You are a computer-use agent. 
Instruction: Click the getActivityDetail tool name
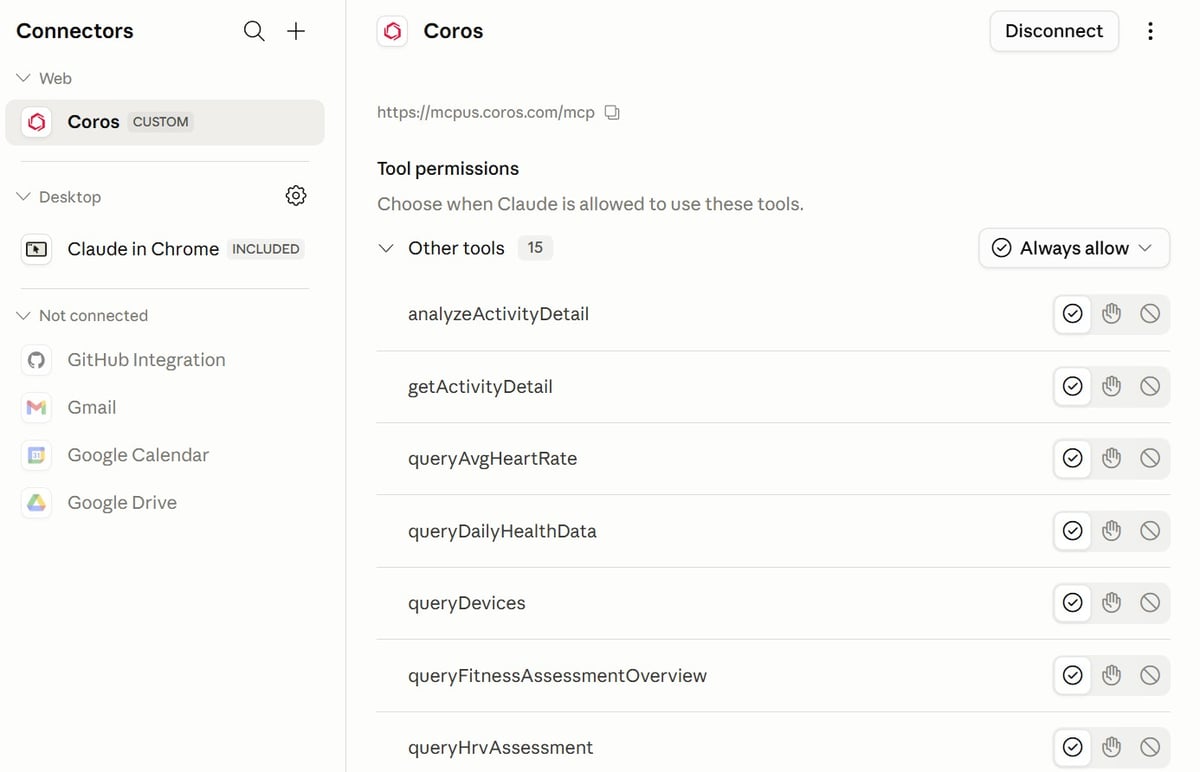480,386
